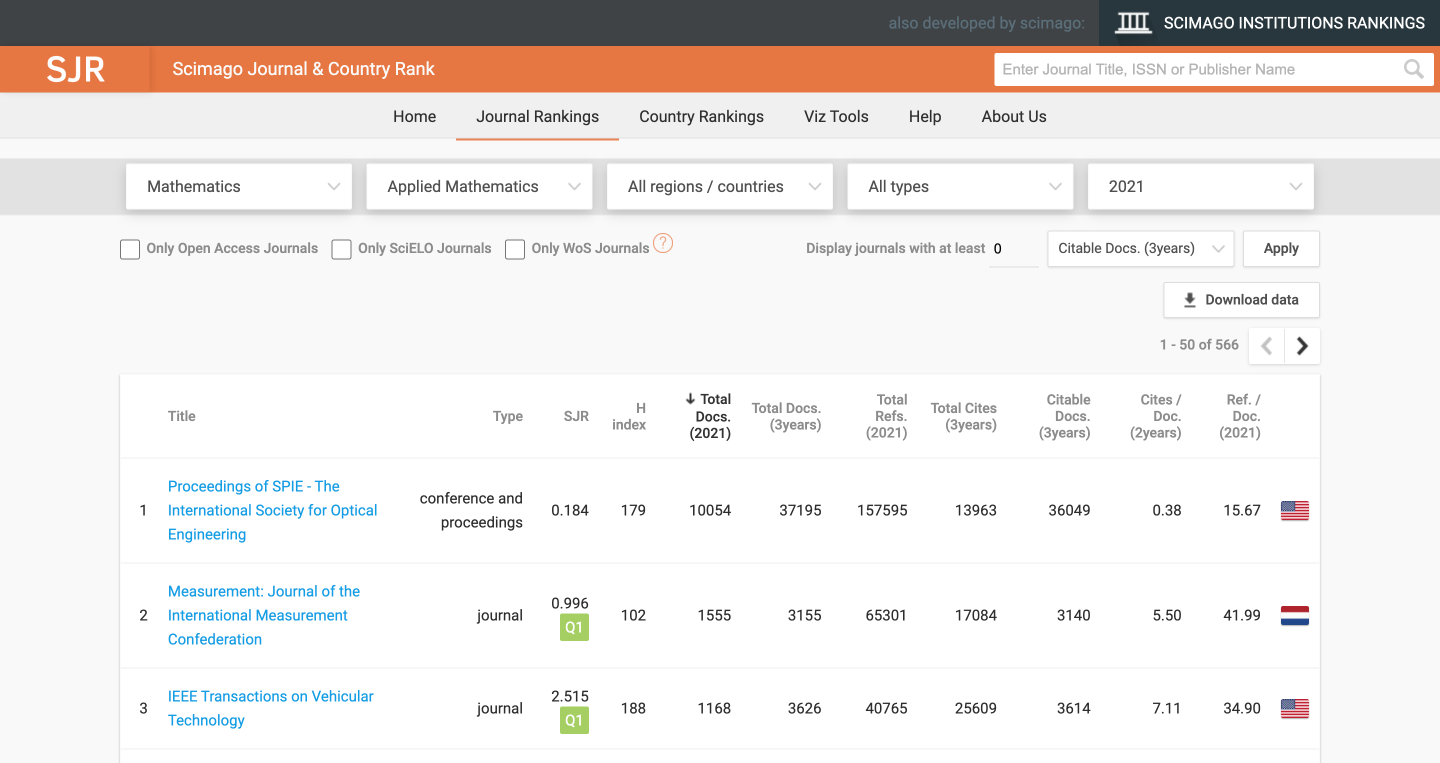1440x763 pixels.
Task: Sort by H index column header
Action: [x=630, y=416]
